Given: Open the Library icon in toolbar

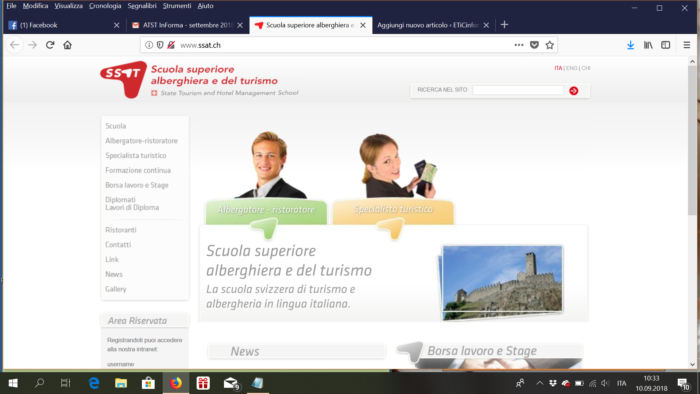Looking at the screenshot, I should tap(648, 45).
